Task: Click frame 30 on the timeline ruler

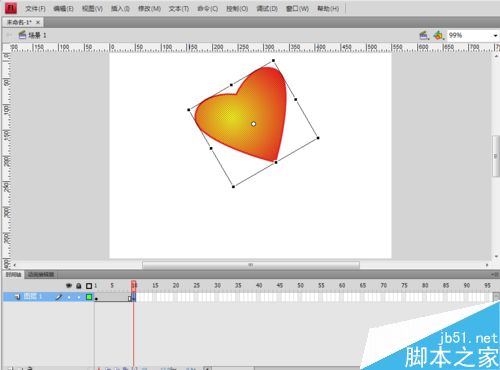Action: tap(217, 285)
